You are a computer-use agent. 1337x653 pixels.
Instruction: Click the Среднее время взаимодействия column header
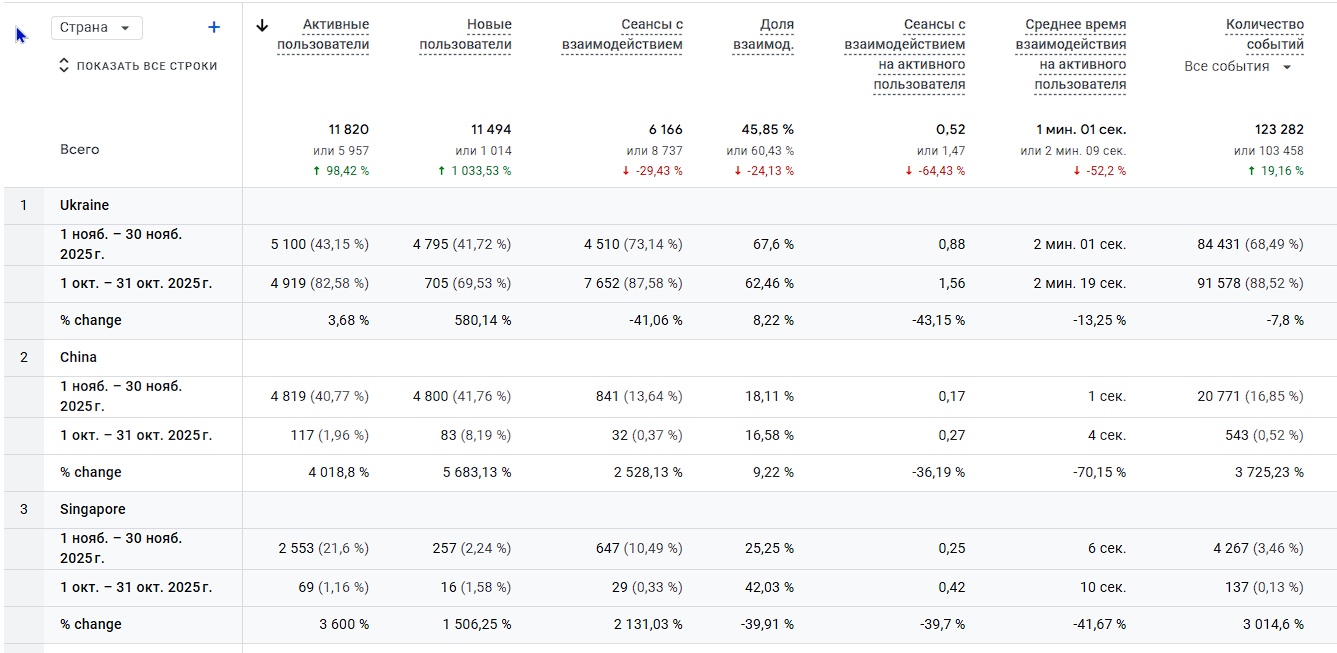[x=1070, y=54]
